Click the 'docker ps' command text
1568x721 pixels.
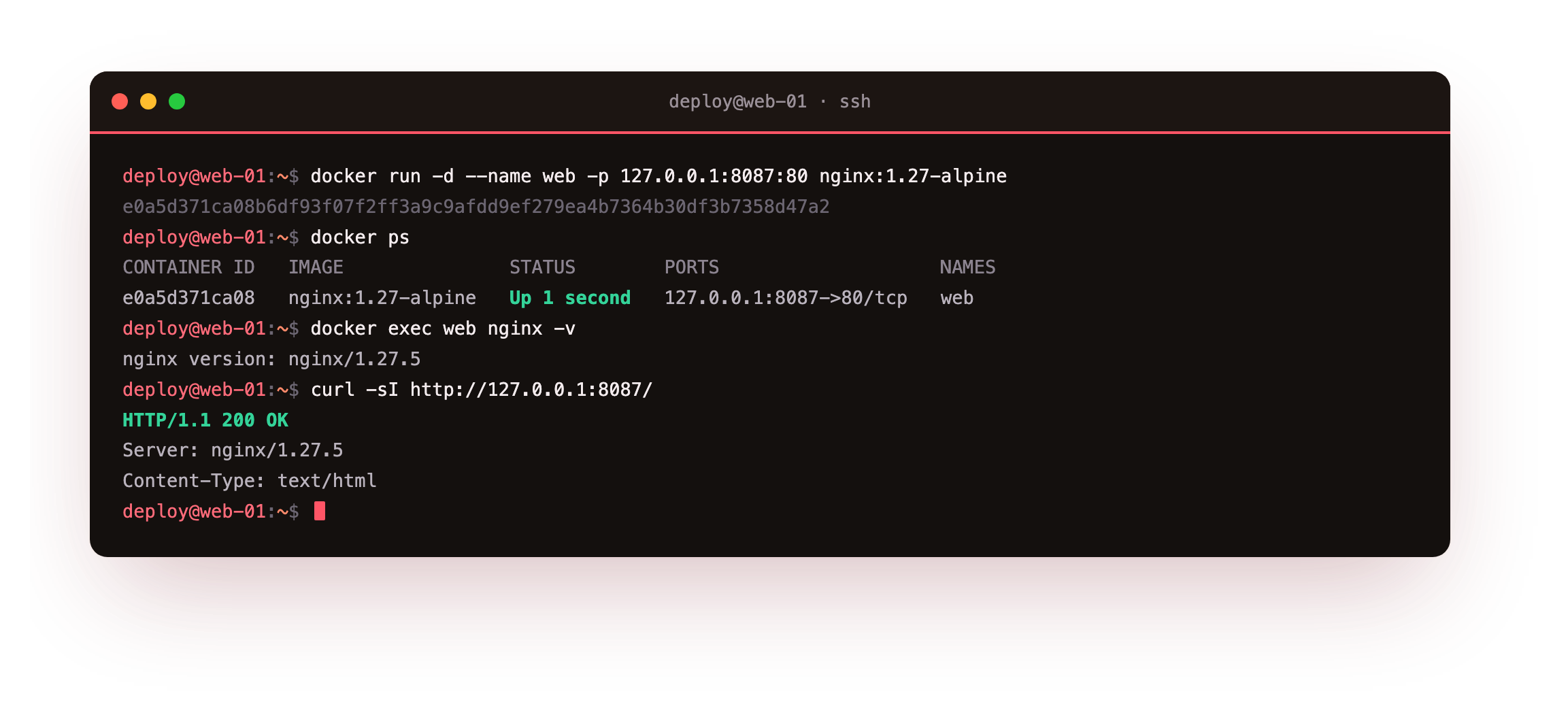tap(360, 237)
